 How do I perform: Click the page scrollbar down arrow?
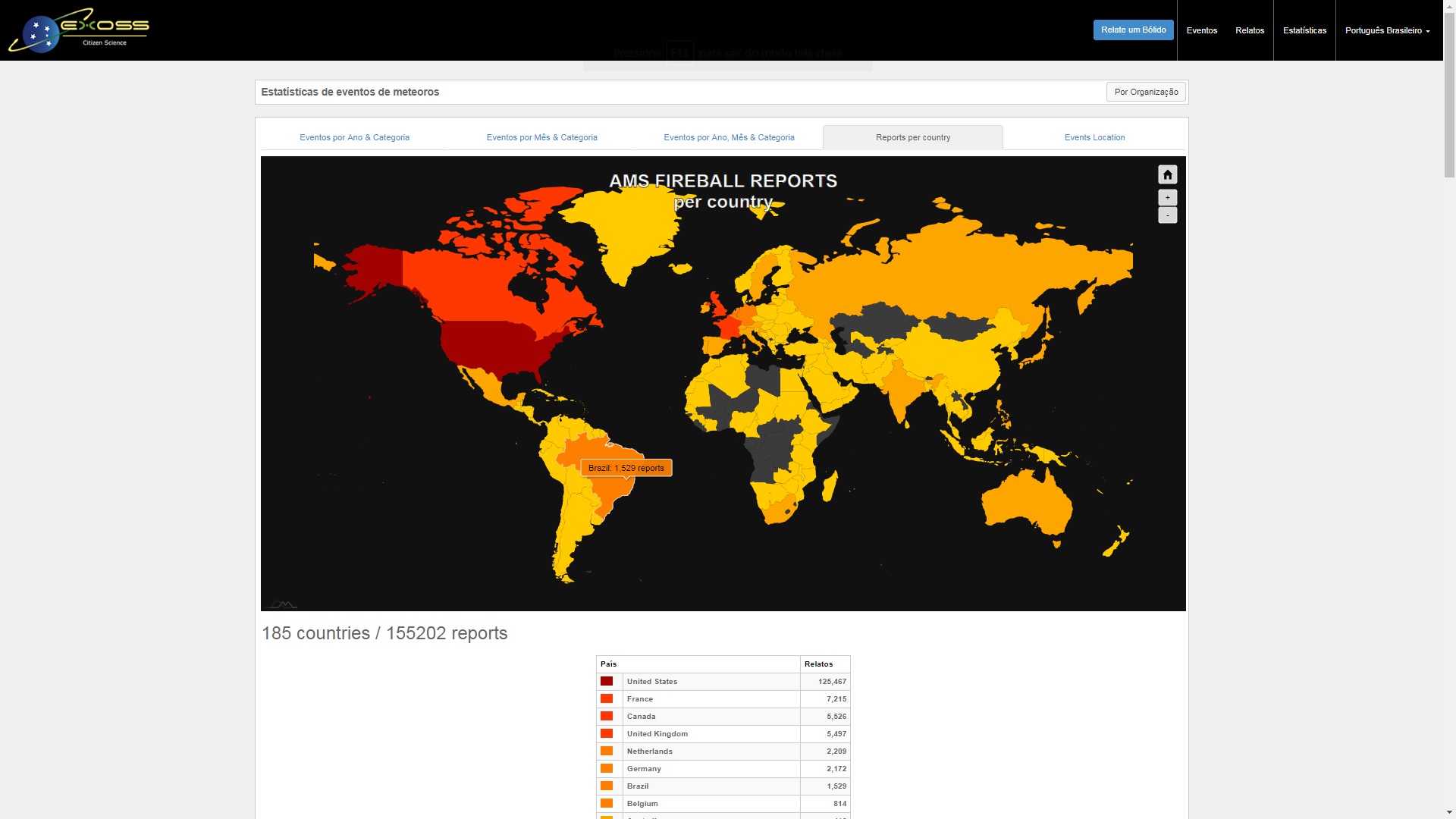point(1449,812)
